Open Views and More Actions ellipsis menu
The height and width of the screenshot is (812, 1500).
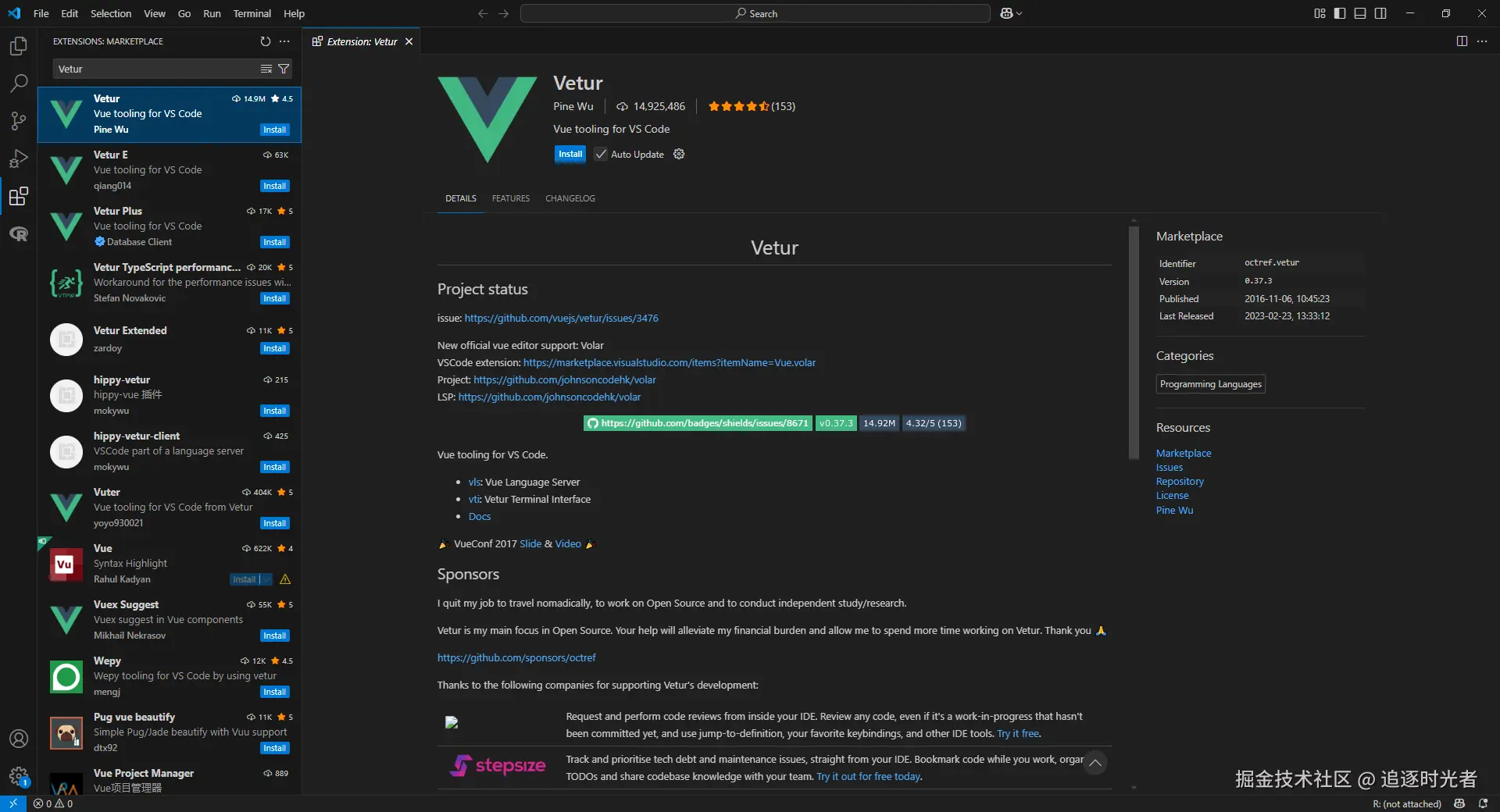(284, 41)
